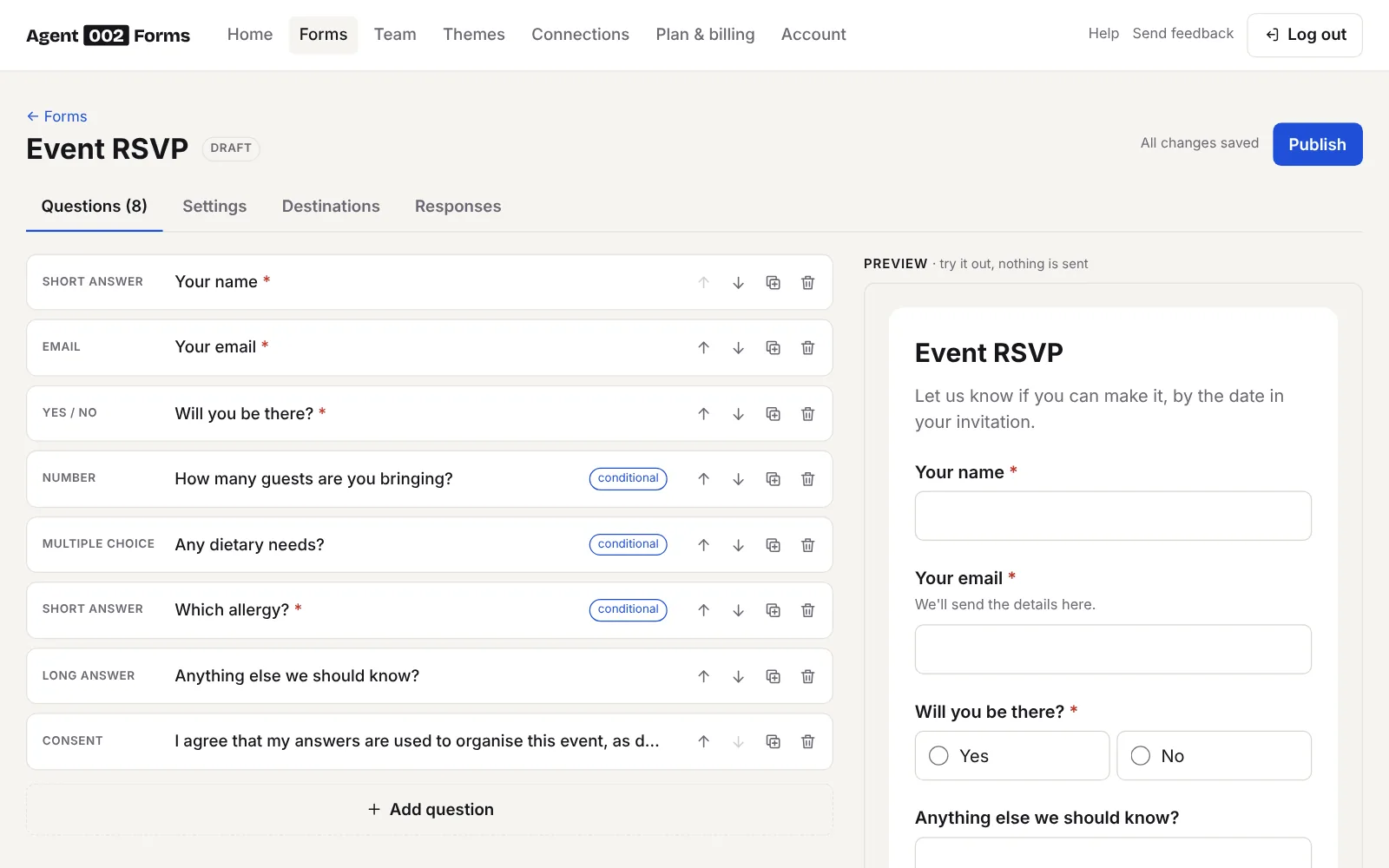Move 'Any dietary needs?' down
Viewport: 1389px width, 868px height.
point(738,545)
